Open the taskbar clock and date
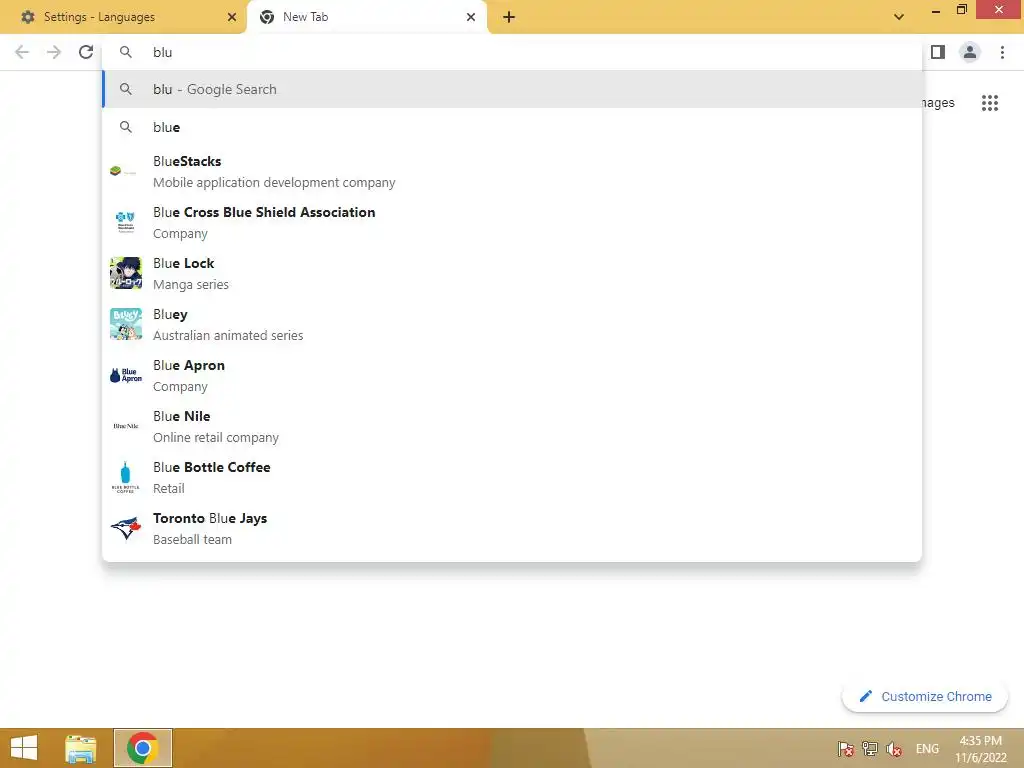 coord(981,749)
